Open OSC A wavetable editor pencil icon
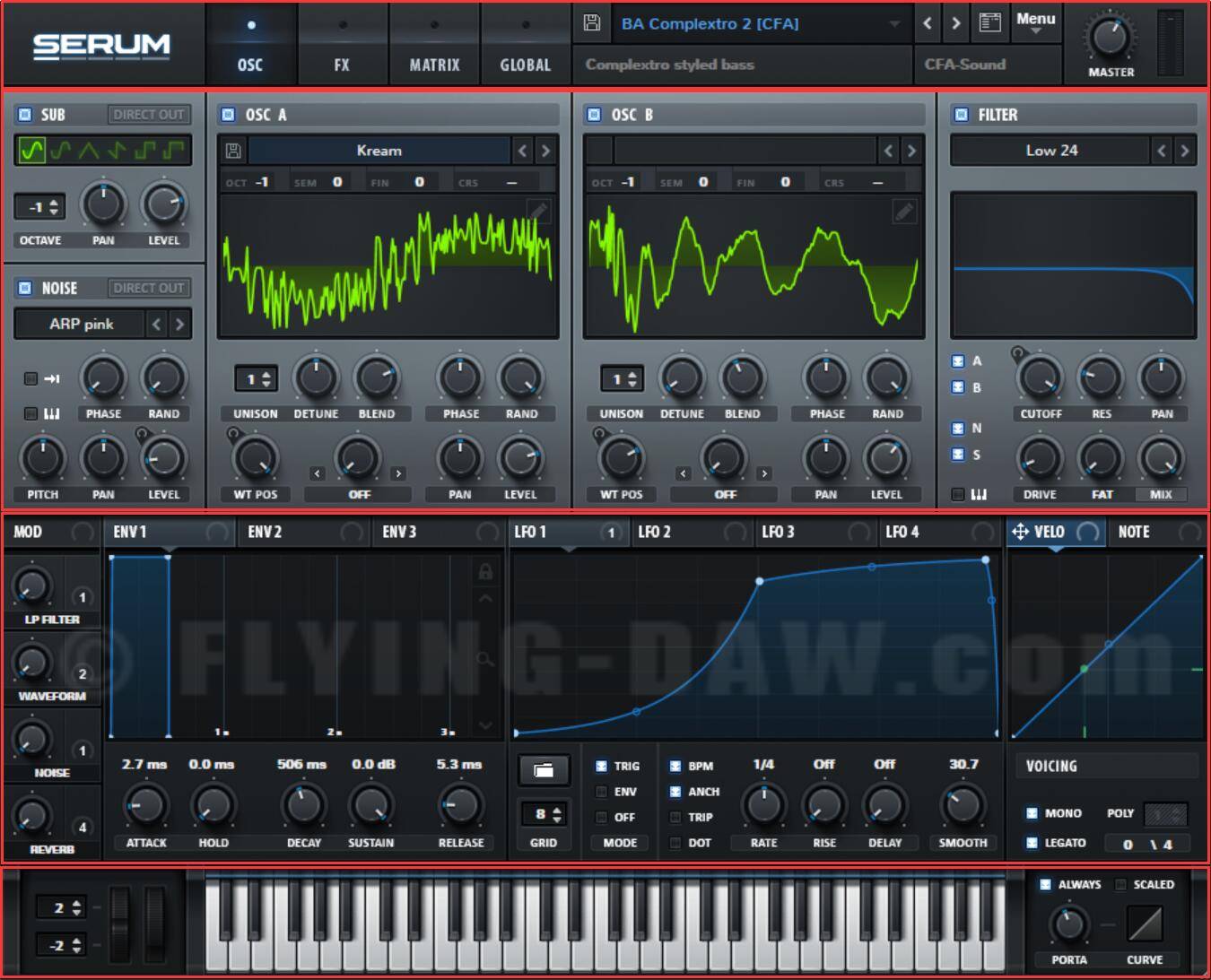The image size is (1211, 980). [x=538, y=212]
